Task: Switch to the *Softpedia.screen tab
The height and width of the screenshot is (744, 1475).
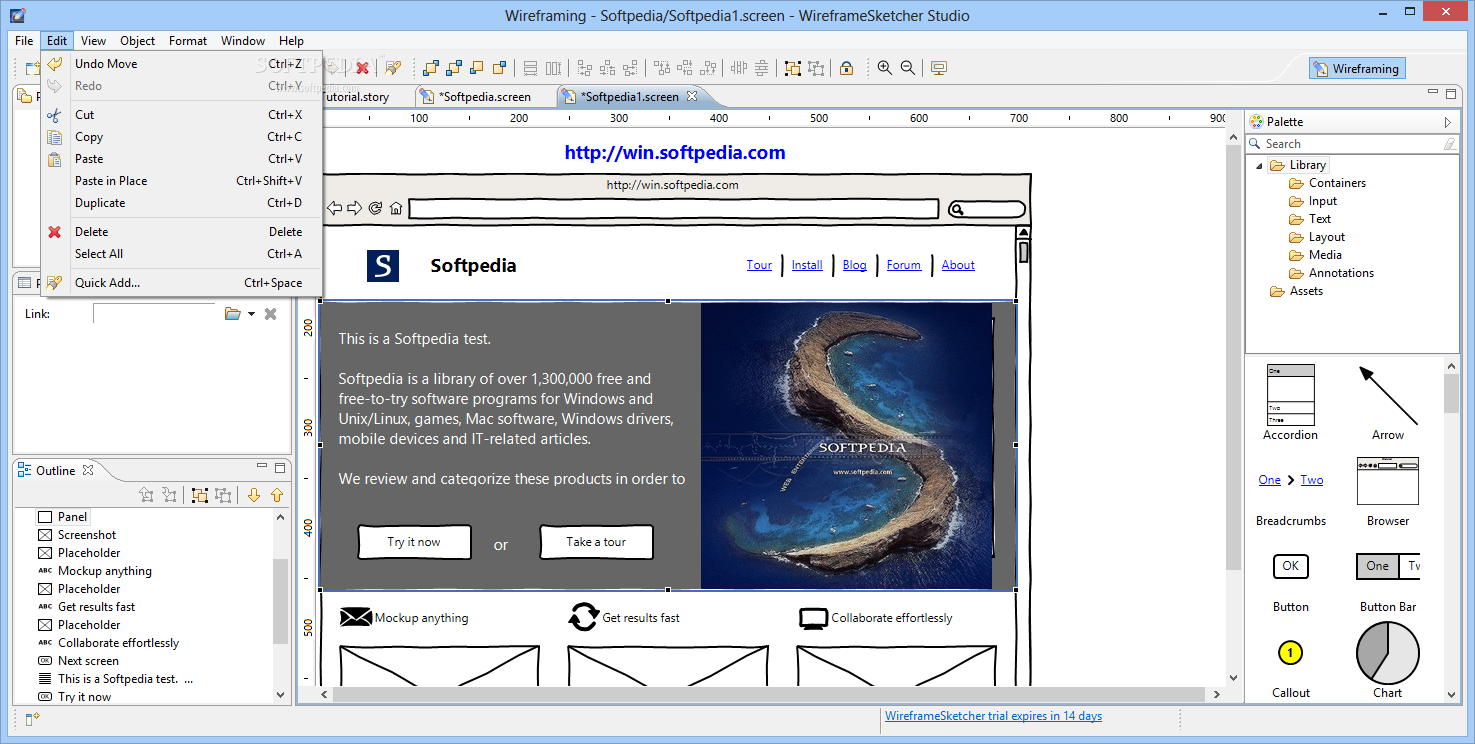Action: [486, 97]
